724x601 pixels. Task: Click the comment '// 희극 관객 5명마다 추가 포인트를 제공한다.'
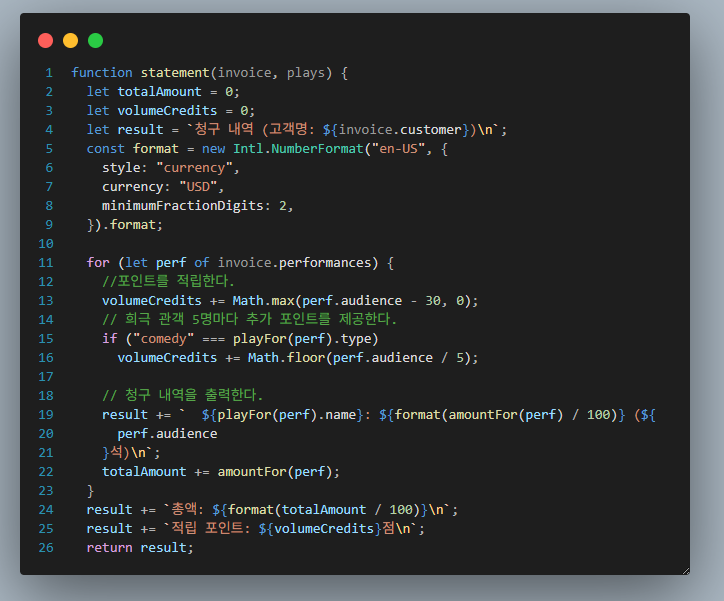pos(249,319)
